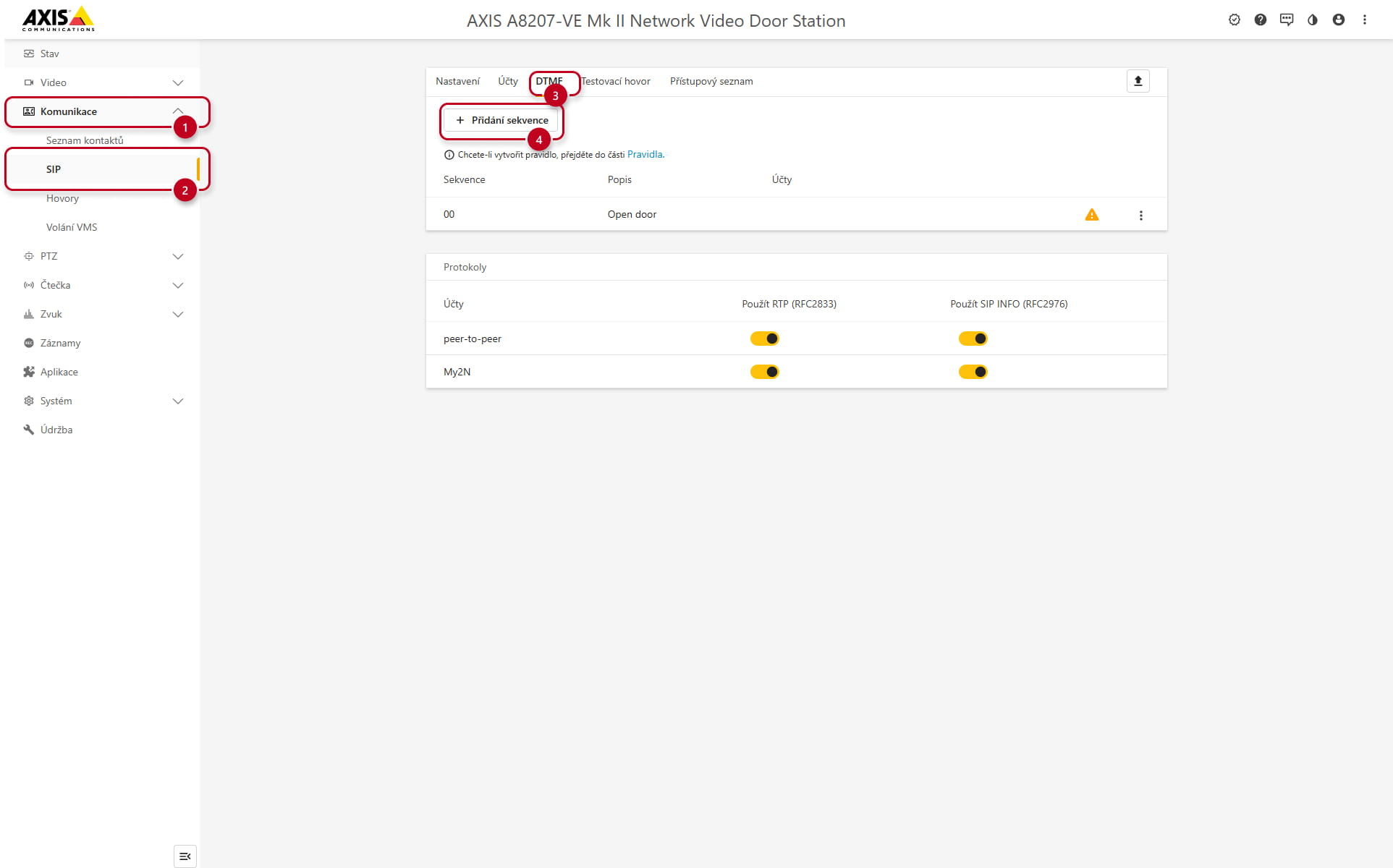1393x868 pixels.
Task: Click the Aplikace puzzle piece icon
Action: click(29, 372)
